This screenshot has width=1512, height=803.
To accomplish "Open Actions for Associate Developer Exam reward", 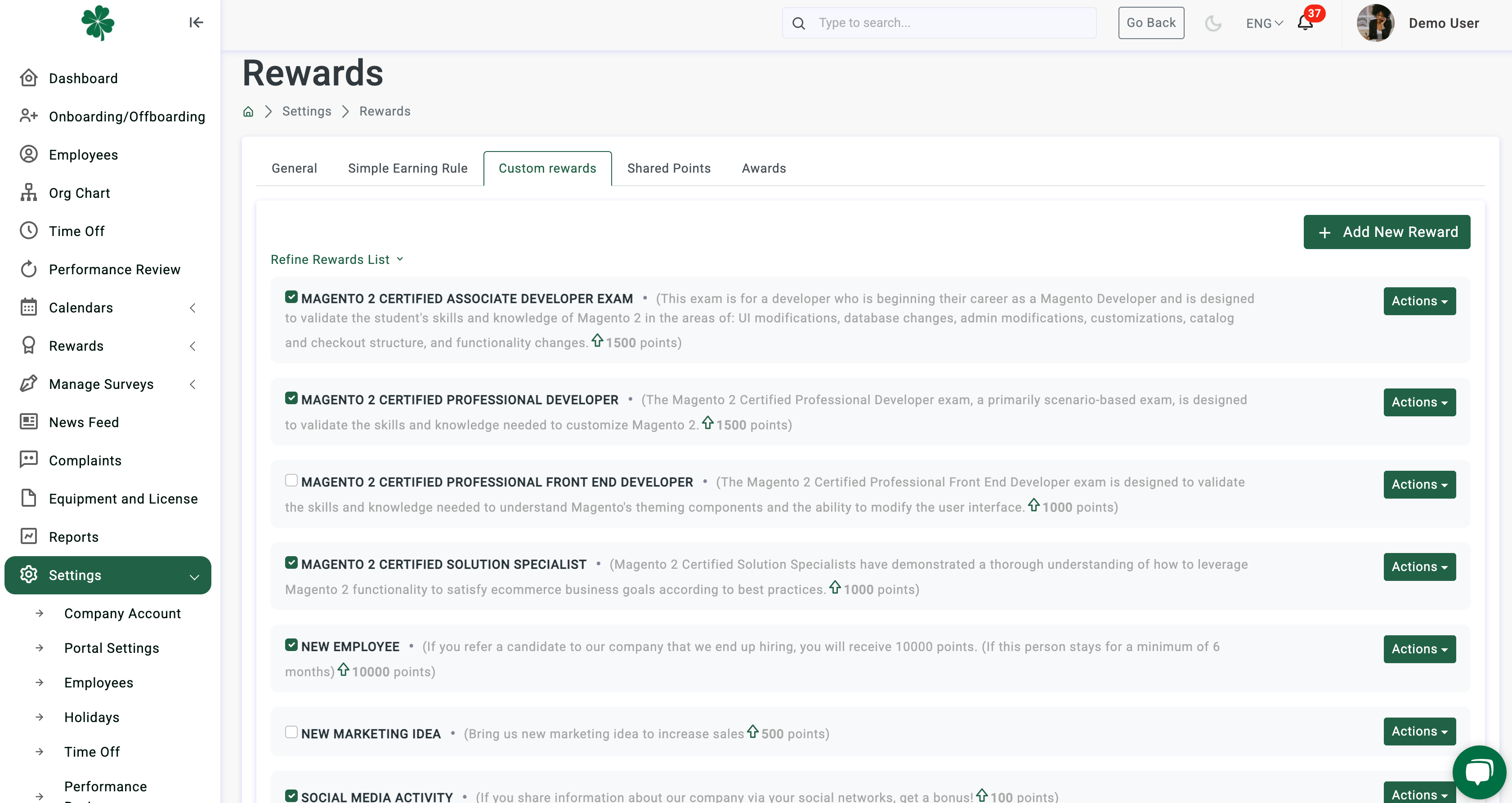I will point(1419,301).
